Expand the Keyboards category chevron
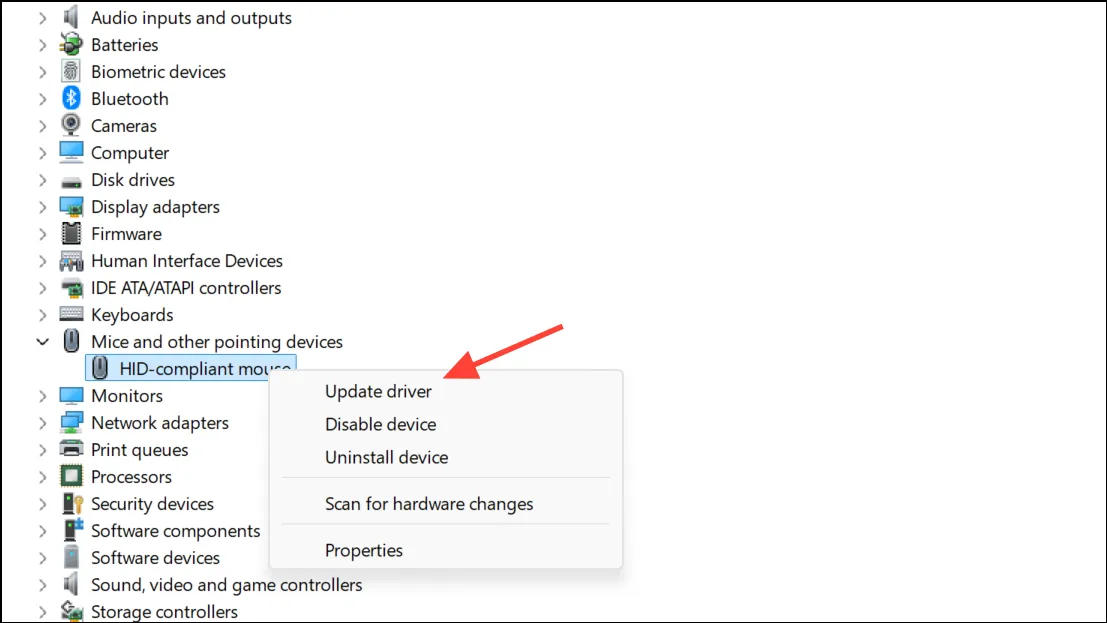 pos(42,314)
